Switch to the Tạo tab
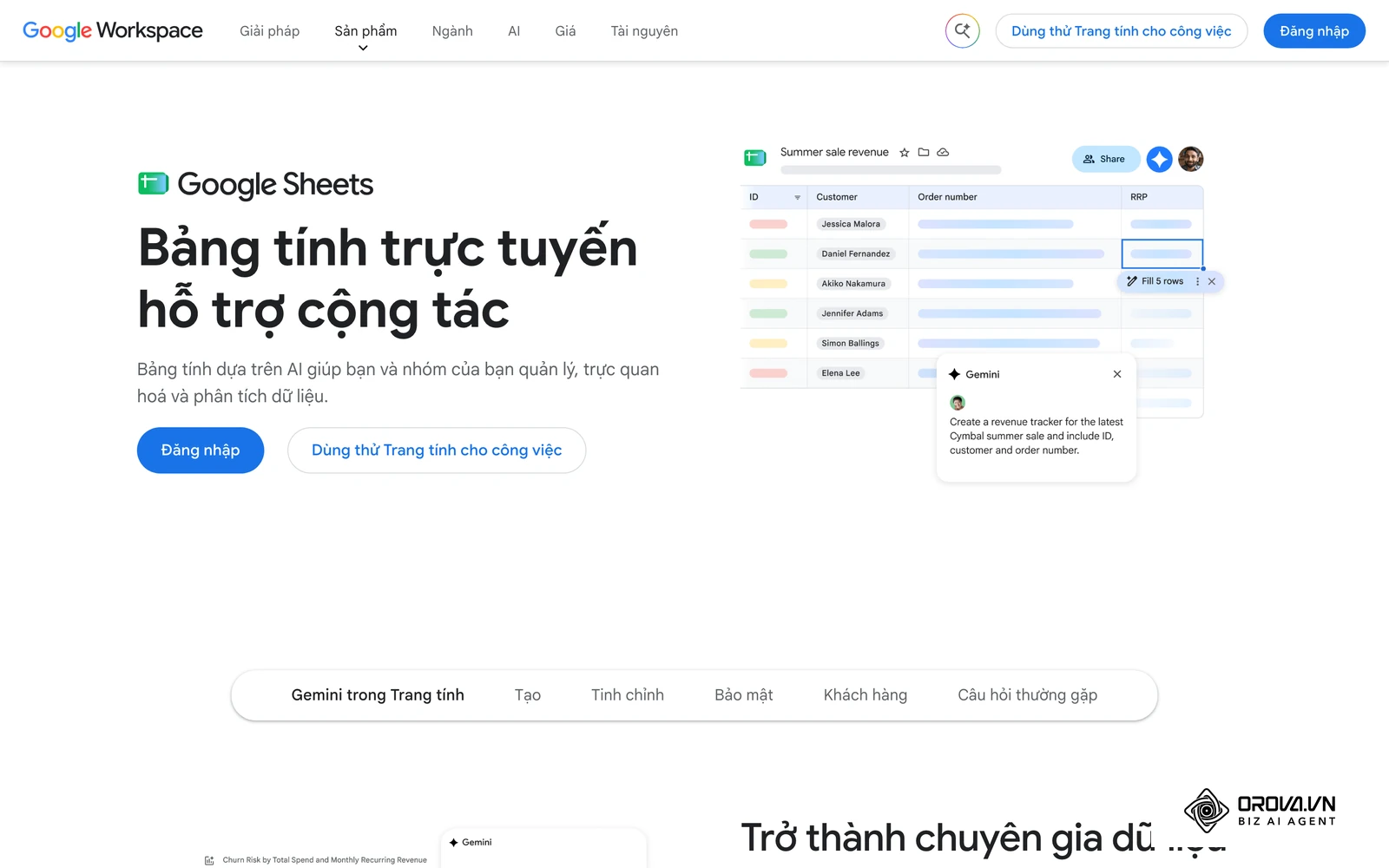This screenshot has width=1389, height=868. coord(528,695)
